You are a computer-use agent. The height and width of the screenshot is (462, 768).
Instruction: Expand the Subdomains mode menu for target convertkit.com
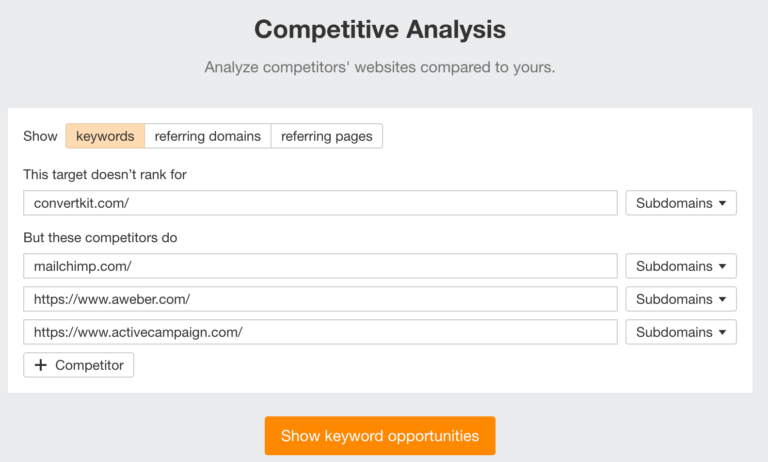pos(680,203)
